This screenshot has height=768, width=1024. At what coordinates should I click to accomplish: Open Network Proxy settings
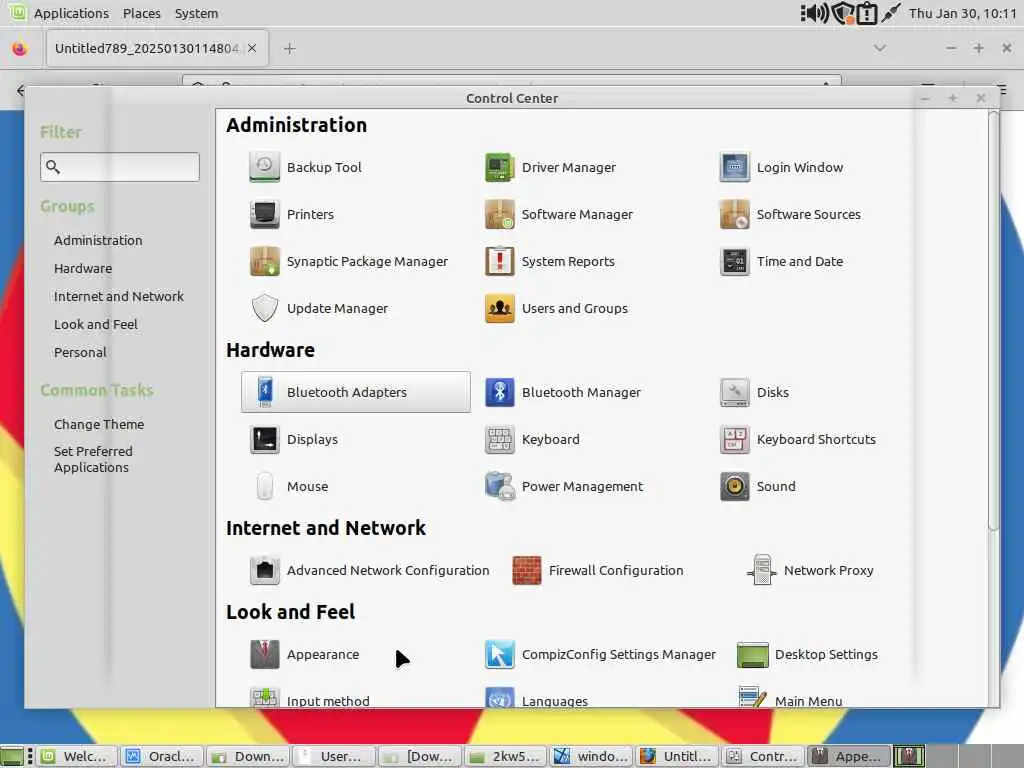coord(810,570)
